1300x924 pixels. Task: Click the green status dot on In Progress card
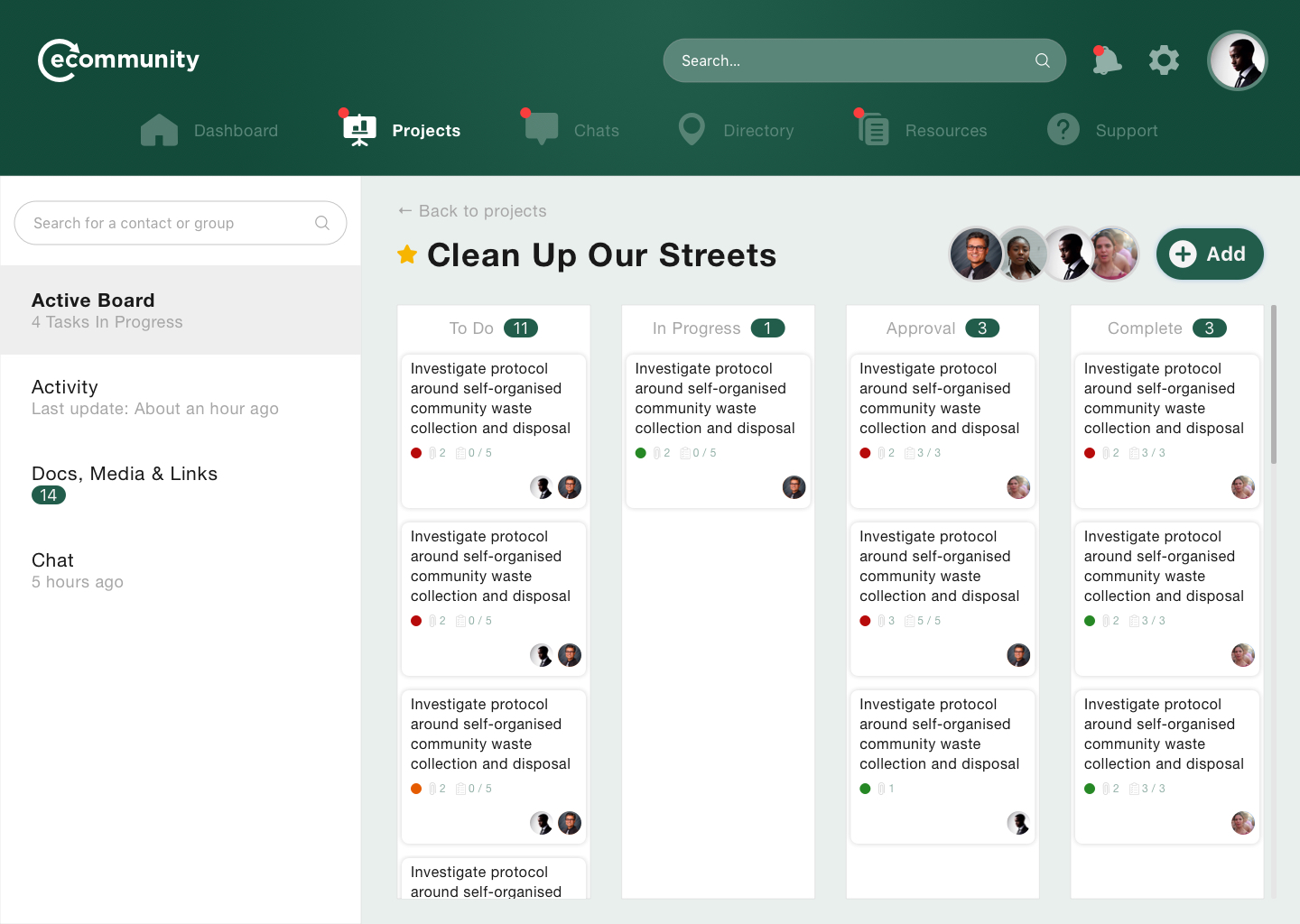click(641, 453)
